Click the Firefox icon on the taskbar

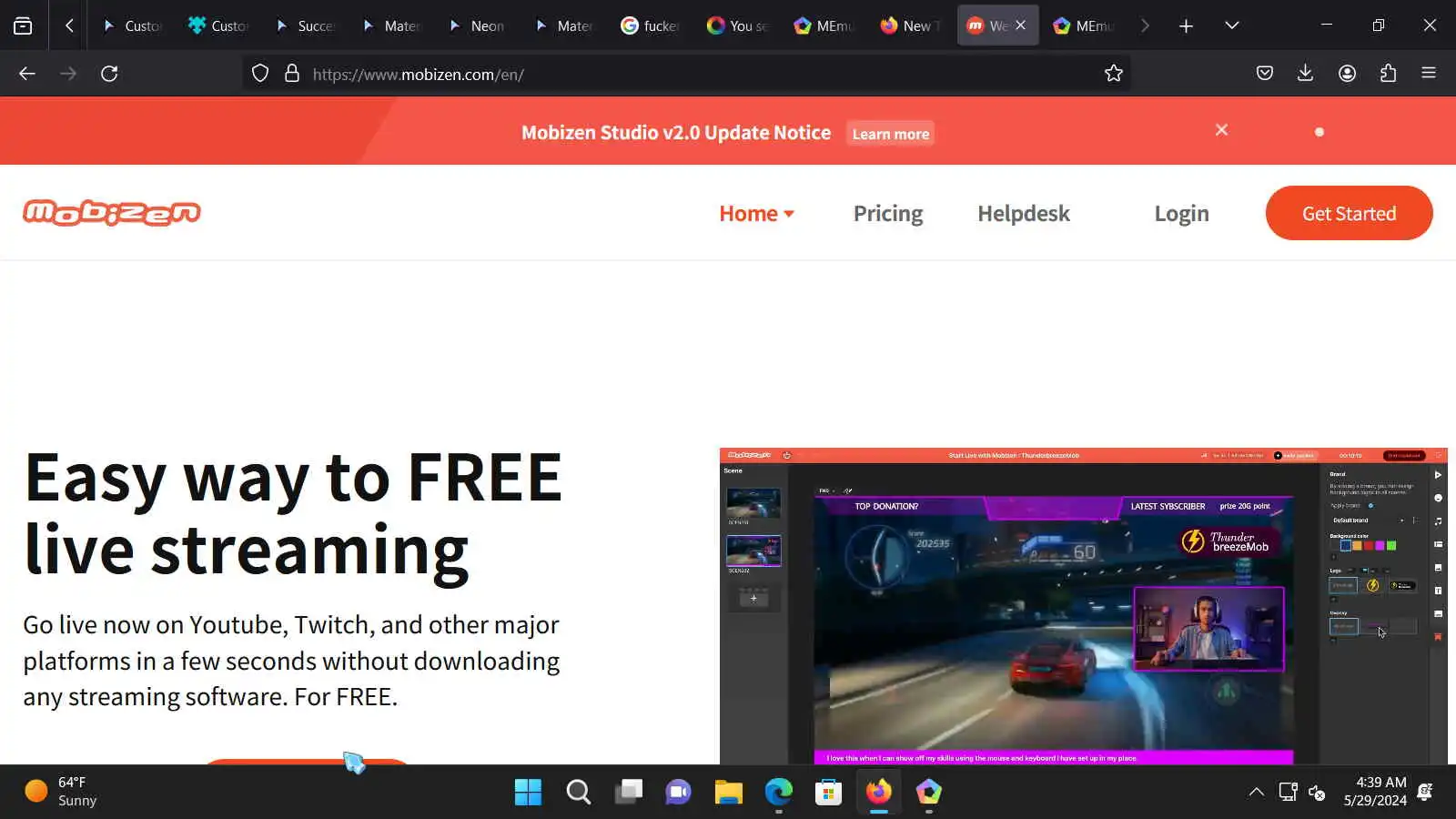click(x=878, y=792)
